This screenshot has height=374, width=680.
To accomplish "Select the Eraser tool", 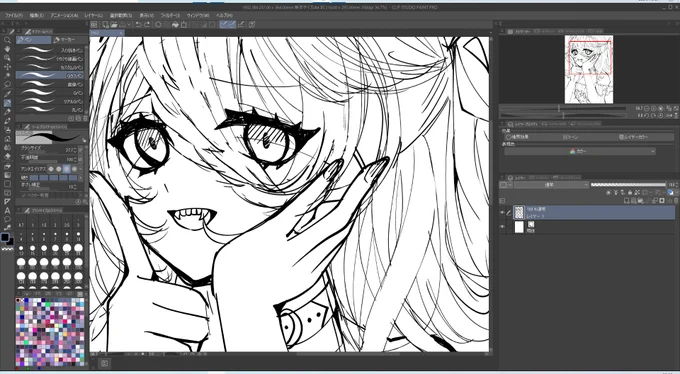I will pos(7,157).
